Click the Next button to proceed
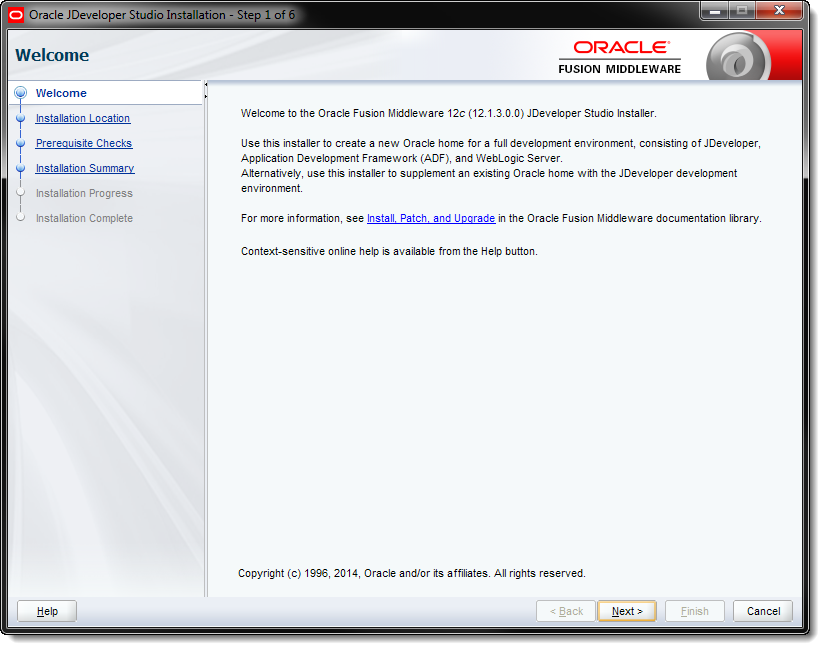This screenshot has width=825, height=650. pyautogui.click(x=626, y=611)
